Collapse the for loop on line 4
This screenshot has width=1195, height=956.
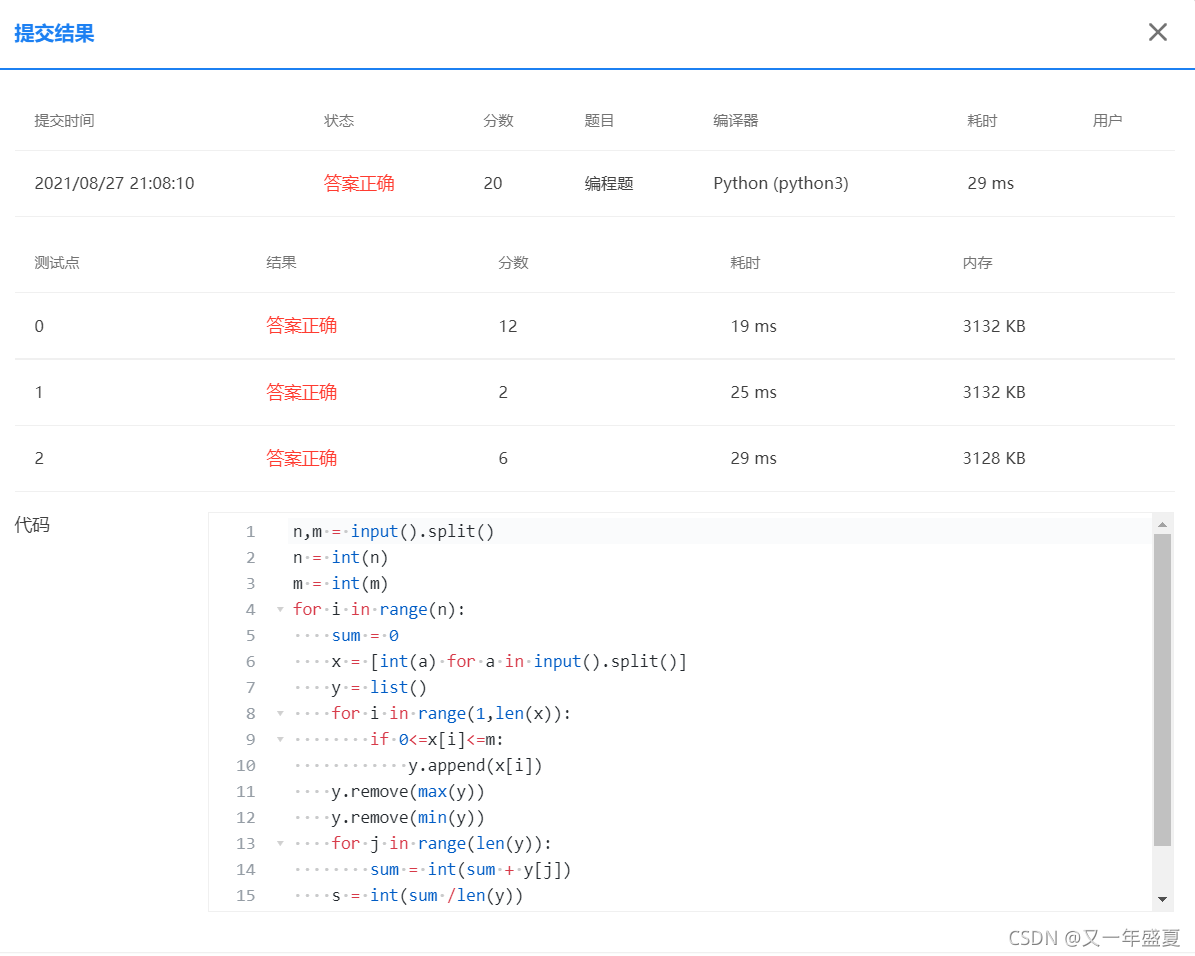(x=279, y=609)
